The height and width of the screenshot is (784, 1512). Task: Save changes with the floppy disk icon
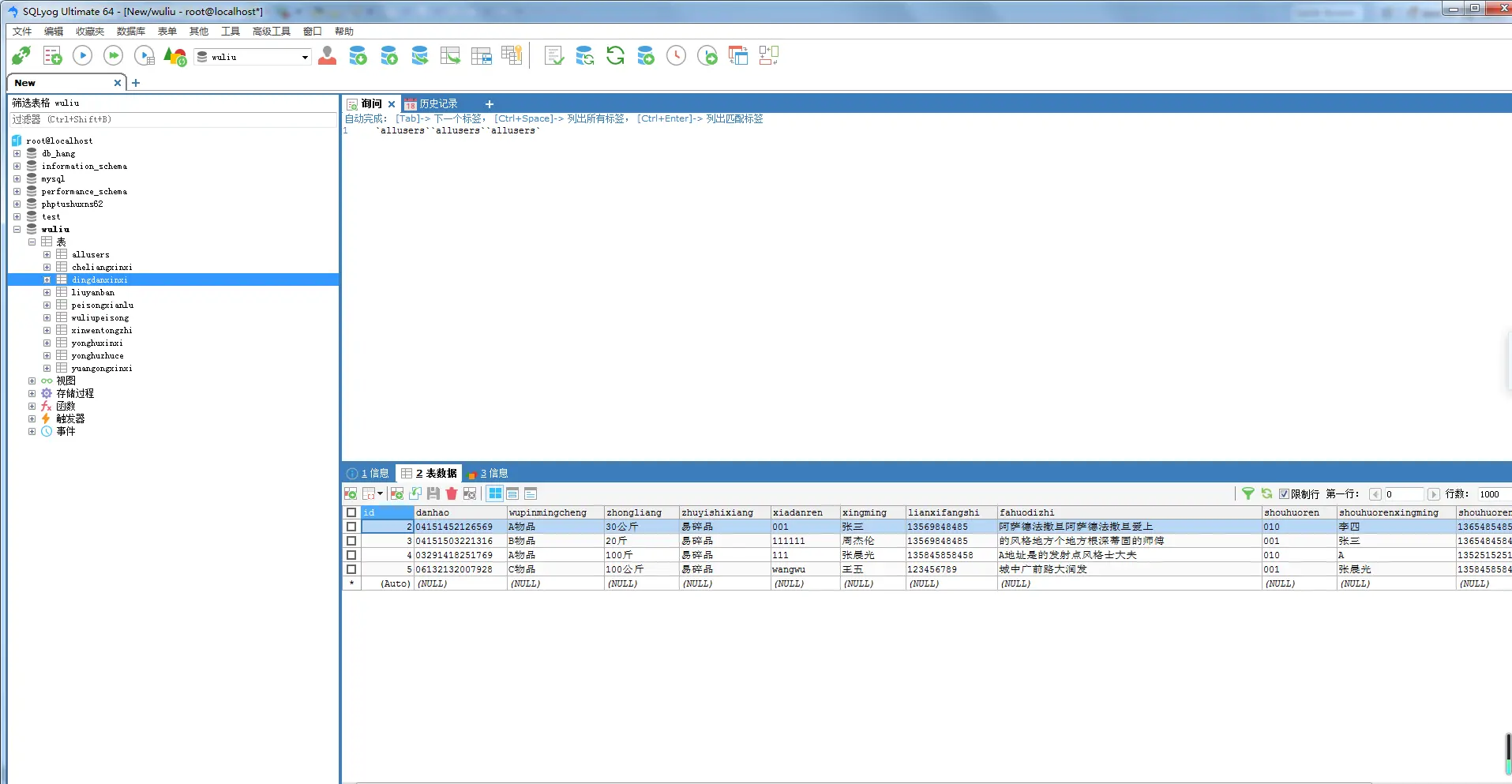point(433,494)
